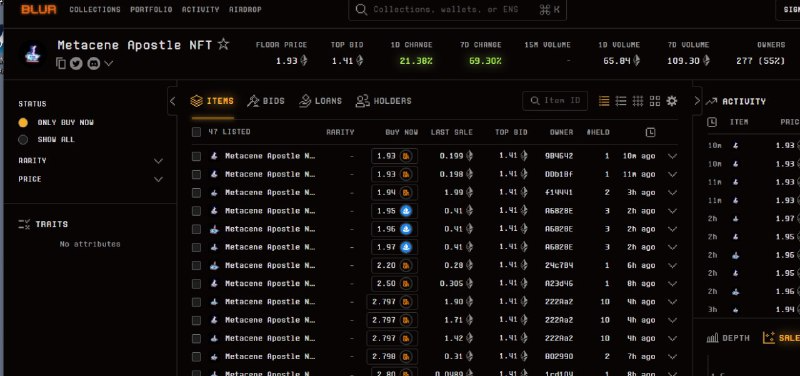Open the Portfolio menu
Screen dimensions: 800x376
(x=151, y=10)
